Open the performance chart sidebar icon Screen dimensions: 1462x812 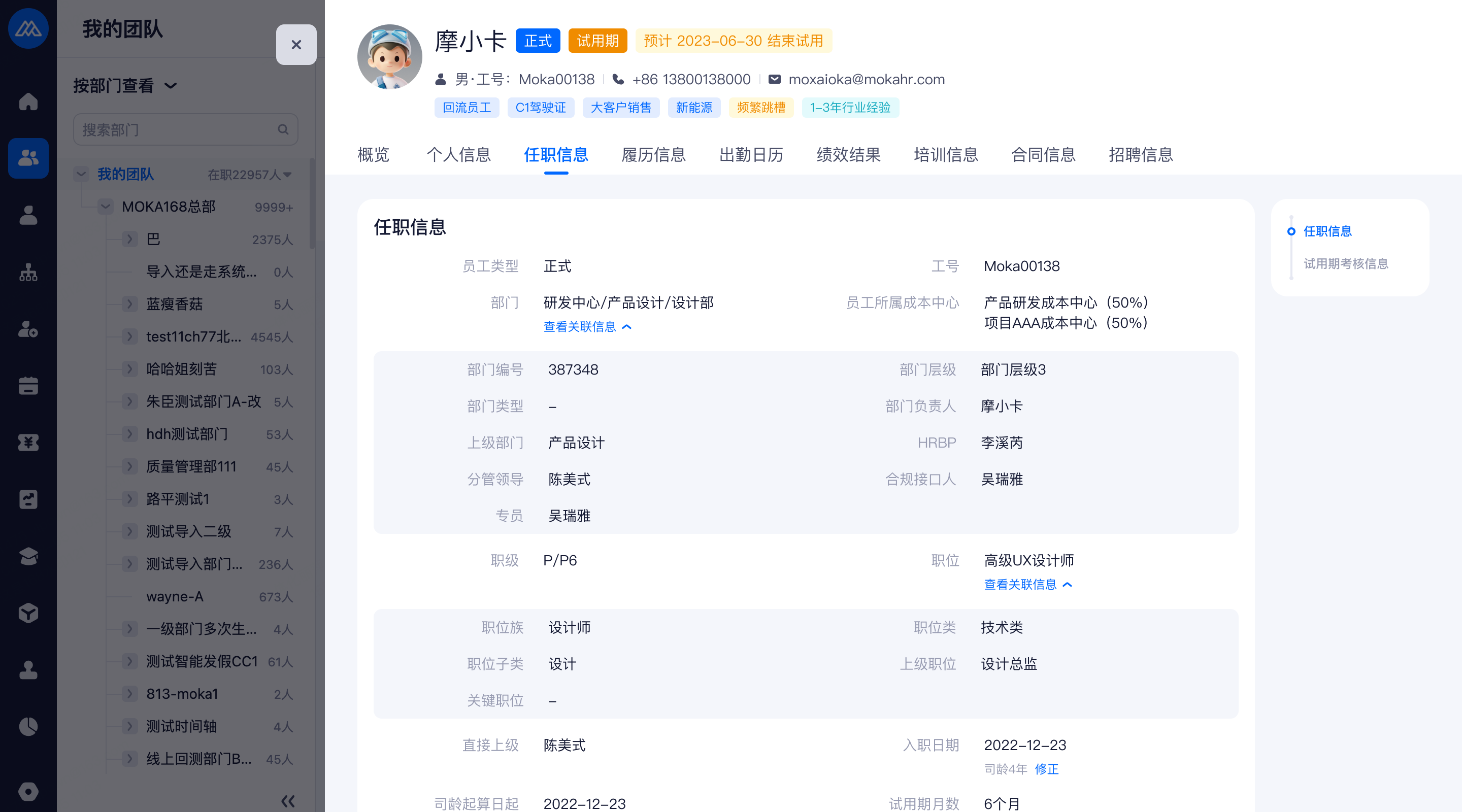point(28,499)
